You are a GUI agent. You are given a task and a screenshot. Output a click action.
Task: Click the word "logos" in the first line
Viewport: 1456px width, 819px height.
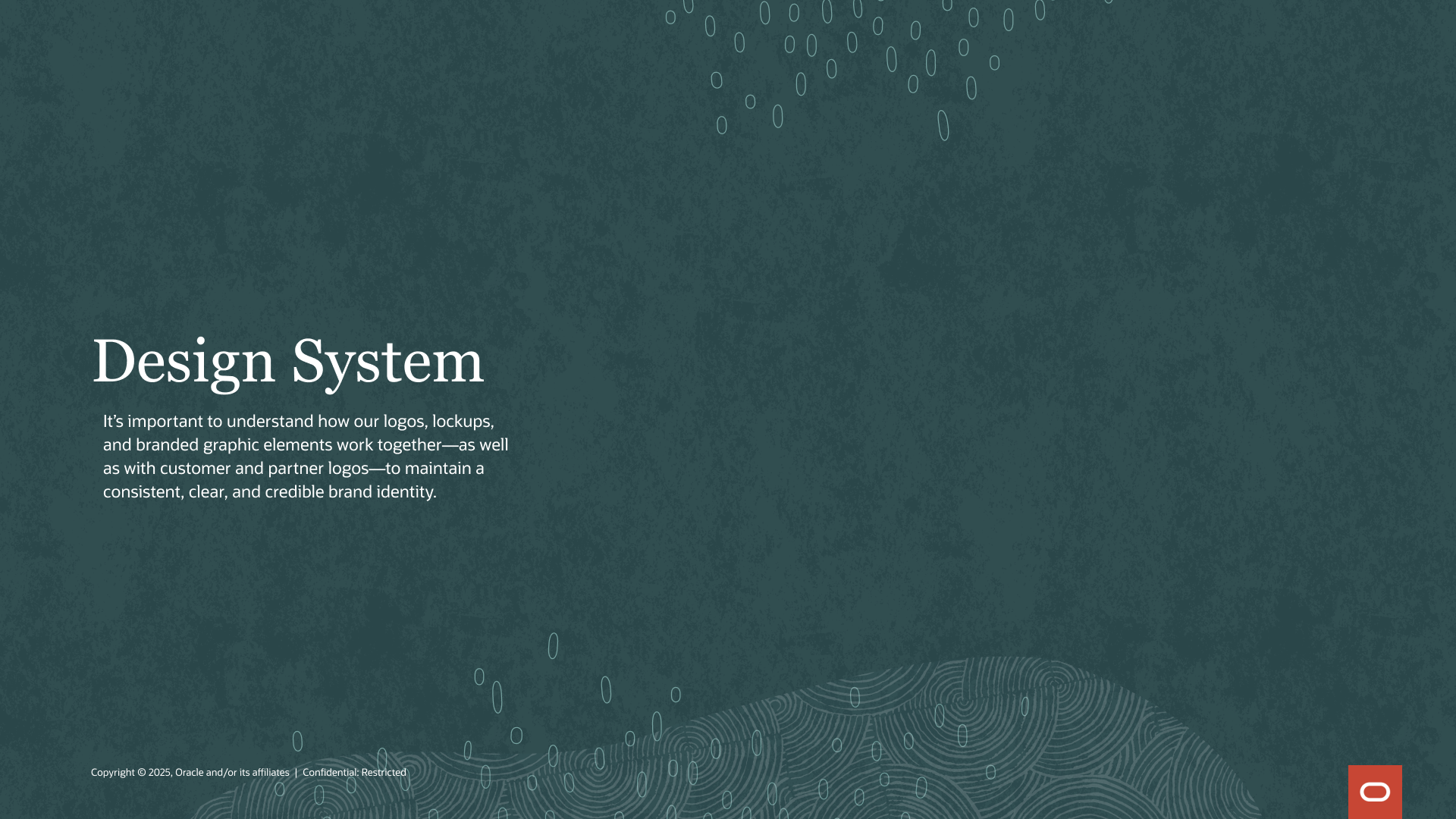pos(404,422)
